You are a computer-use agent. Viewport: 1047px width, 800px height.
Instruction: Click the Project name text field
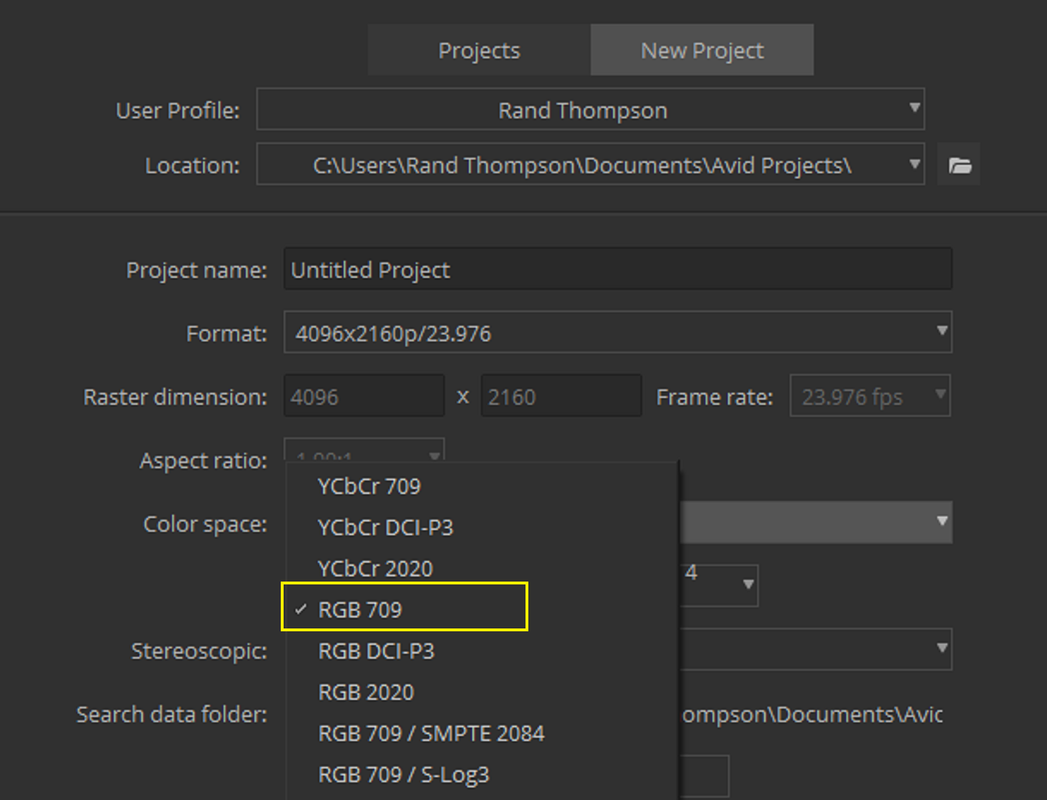point(618,269)
